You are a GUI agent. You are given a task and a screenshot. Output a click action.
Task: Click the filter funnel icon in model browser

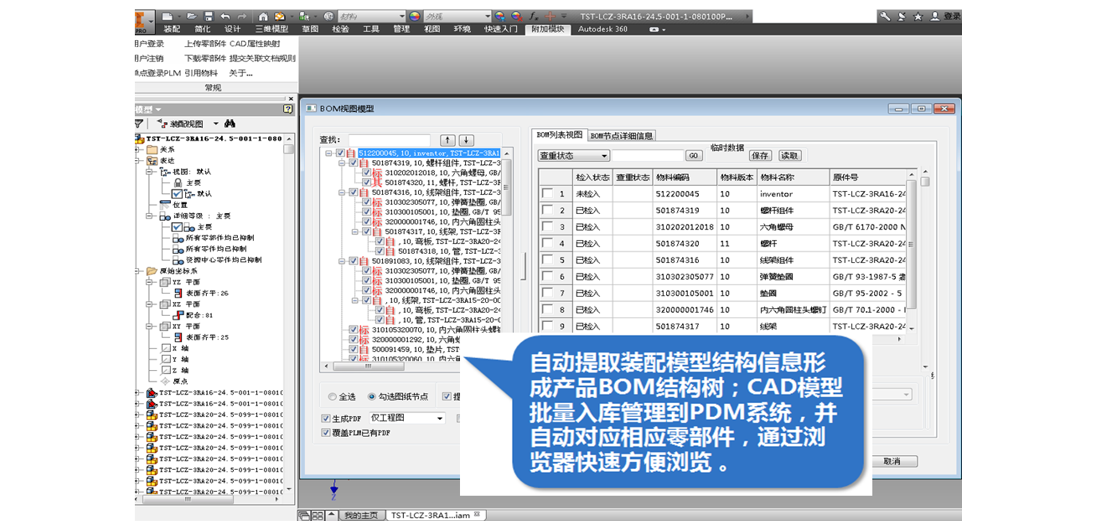pyautogui.click(x=140, y=124)
